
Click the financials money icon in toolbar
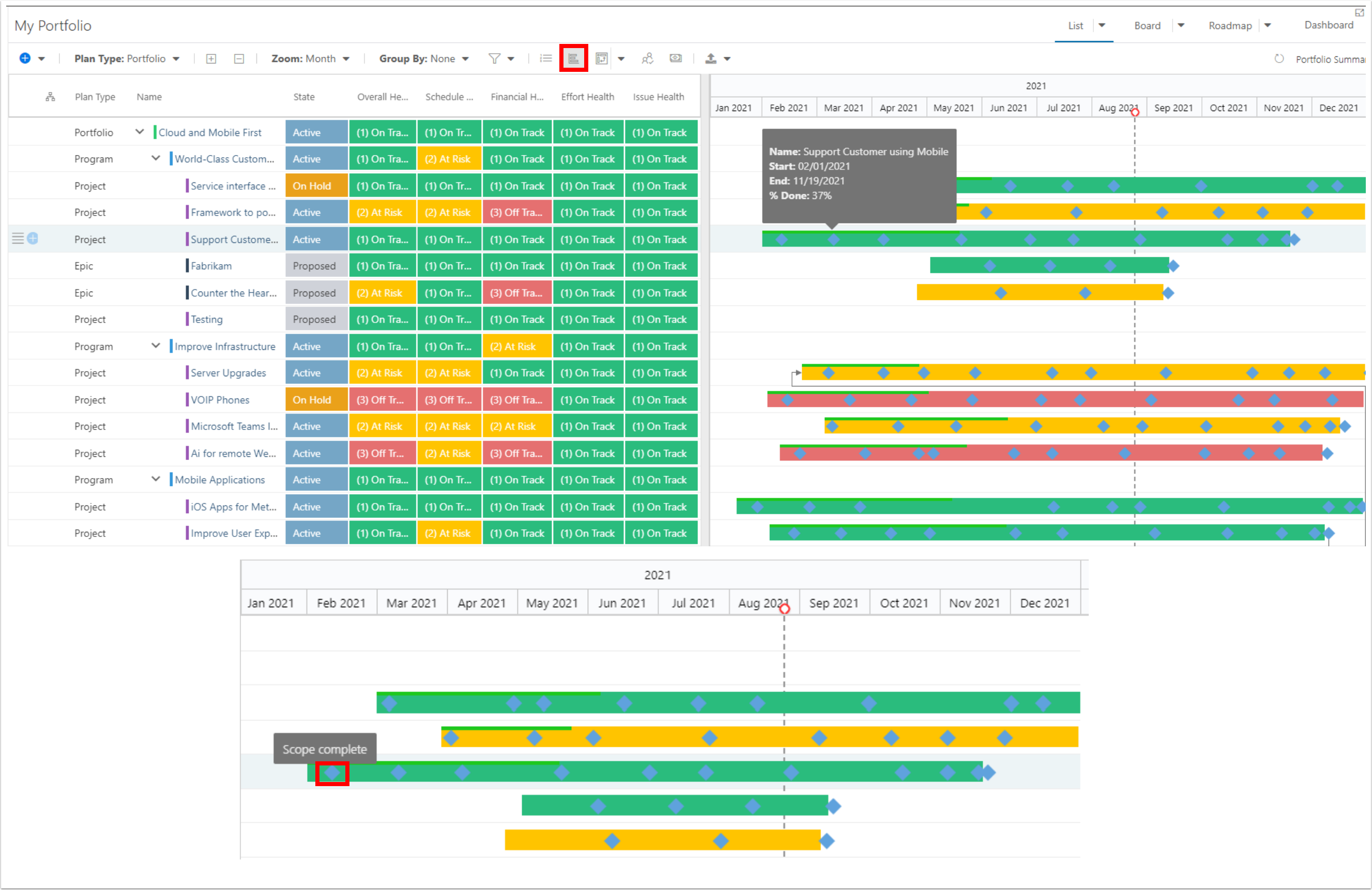coord(676,58)
